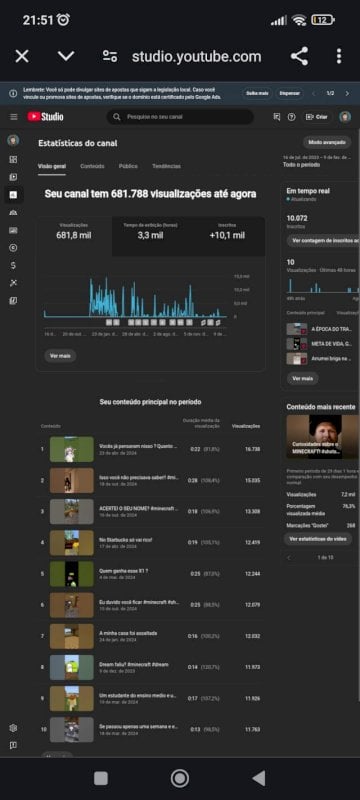
Task: Open the Audio library icon in the sidebar
Action: click(13, 301)
